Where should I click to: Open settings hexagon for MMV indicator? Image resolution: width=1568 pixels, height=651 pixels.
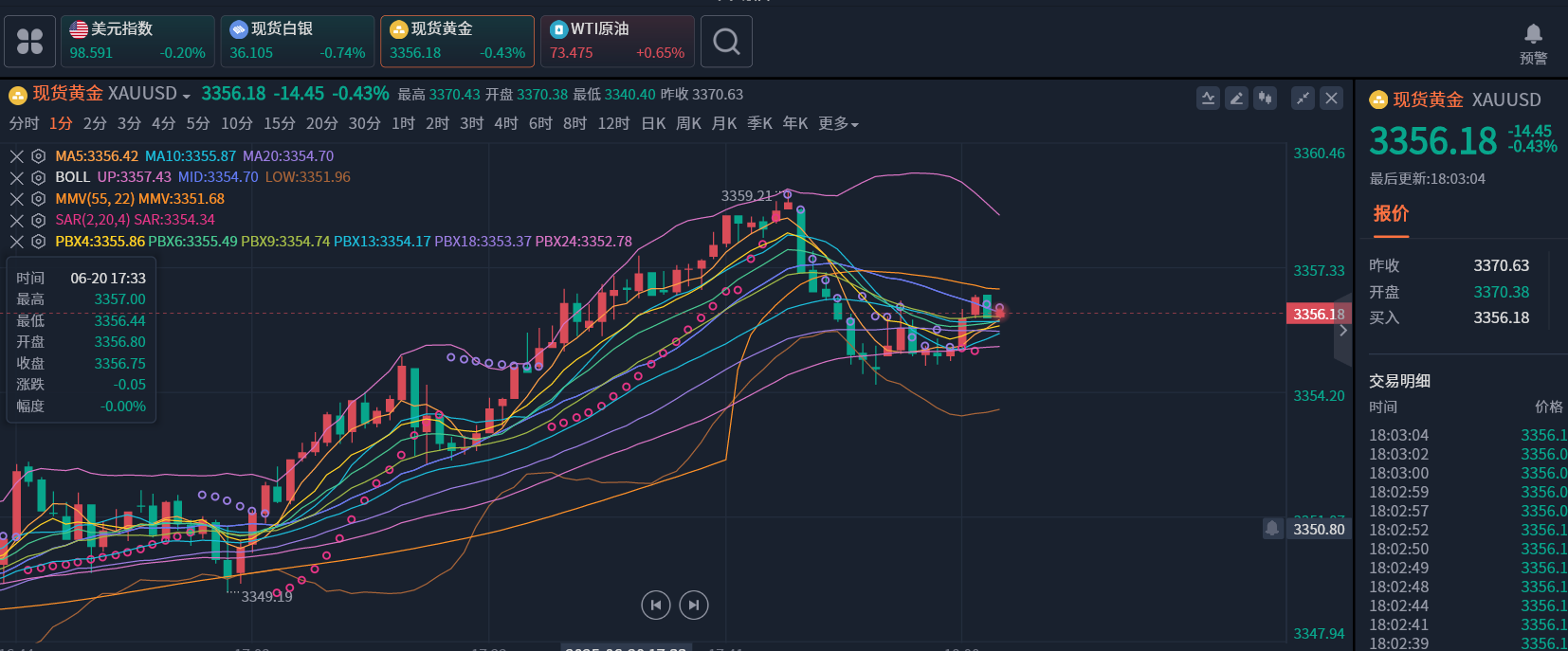point(38,199)
